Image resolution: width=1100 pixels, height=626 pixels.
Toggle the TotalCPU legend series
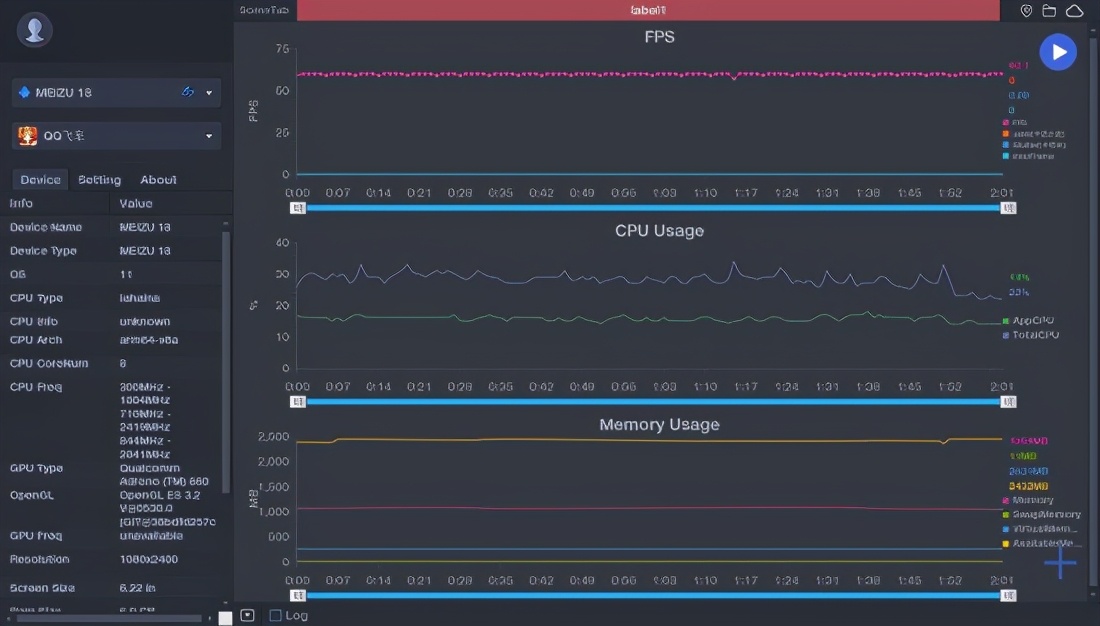1033,335
